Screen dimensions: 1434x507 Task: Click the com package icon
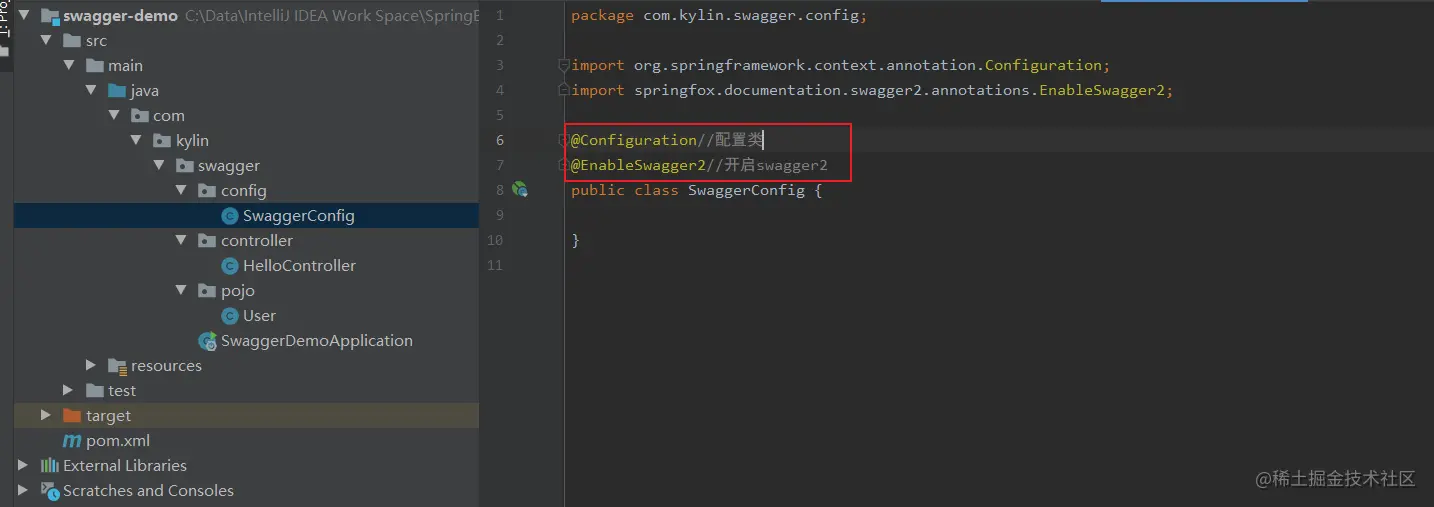[x=140, y=116]
